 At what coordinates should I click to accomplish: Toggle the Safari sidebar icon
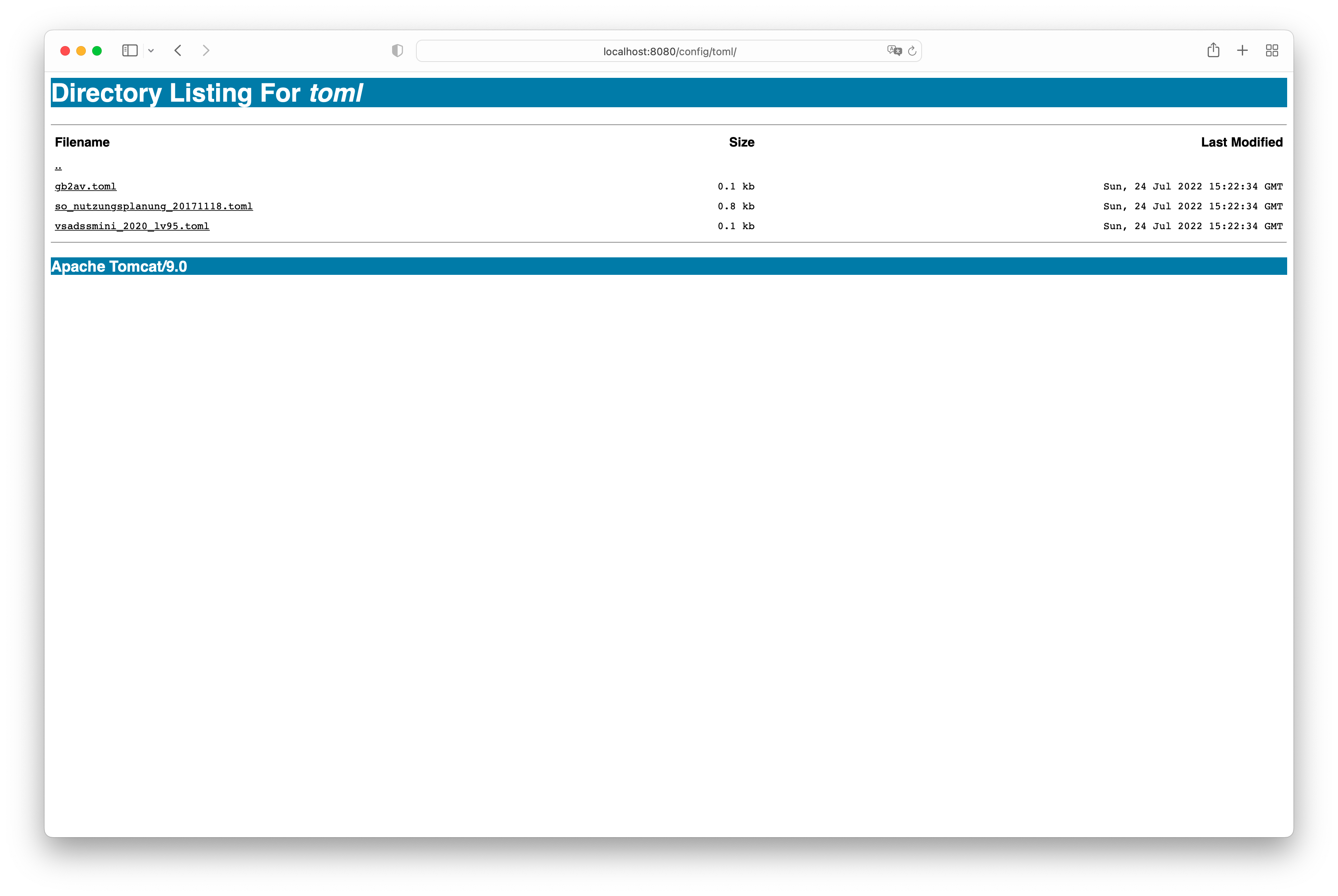click(x=130, y=51)
